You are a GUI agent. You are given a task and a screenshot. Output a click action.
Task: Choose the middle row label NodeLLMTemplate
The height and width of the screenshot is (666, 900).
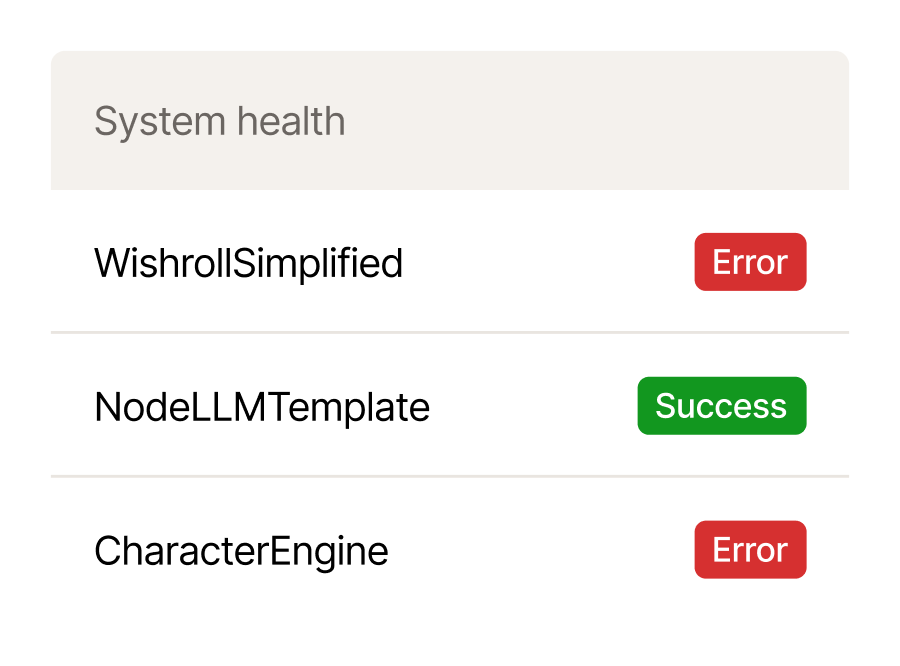click(262, 406)
